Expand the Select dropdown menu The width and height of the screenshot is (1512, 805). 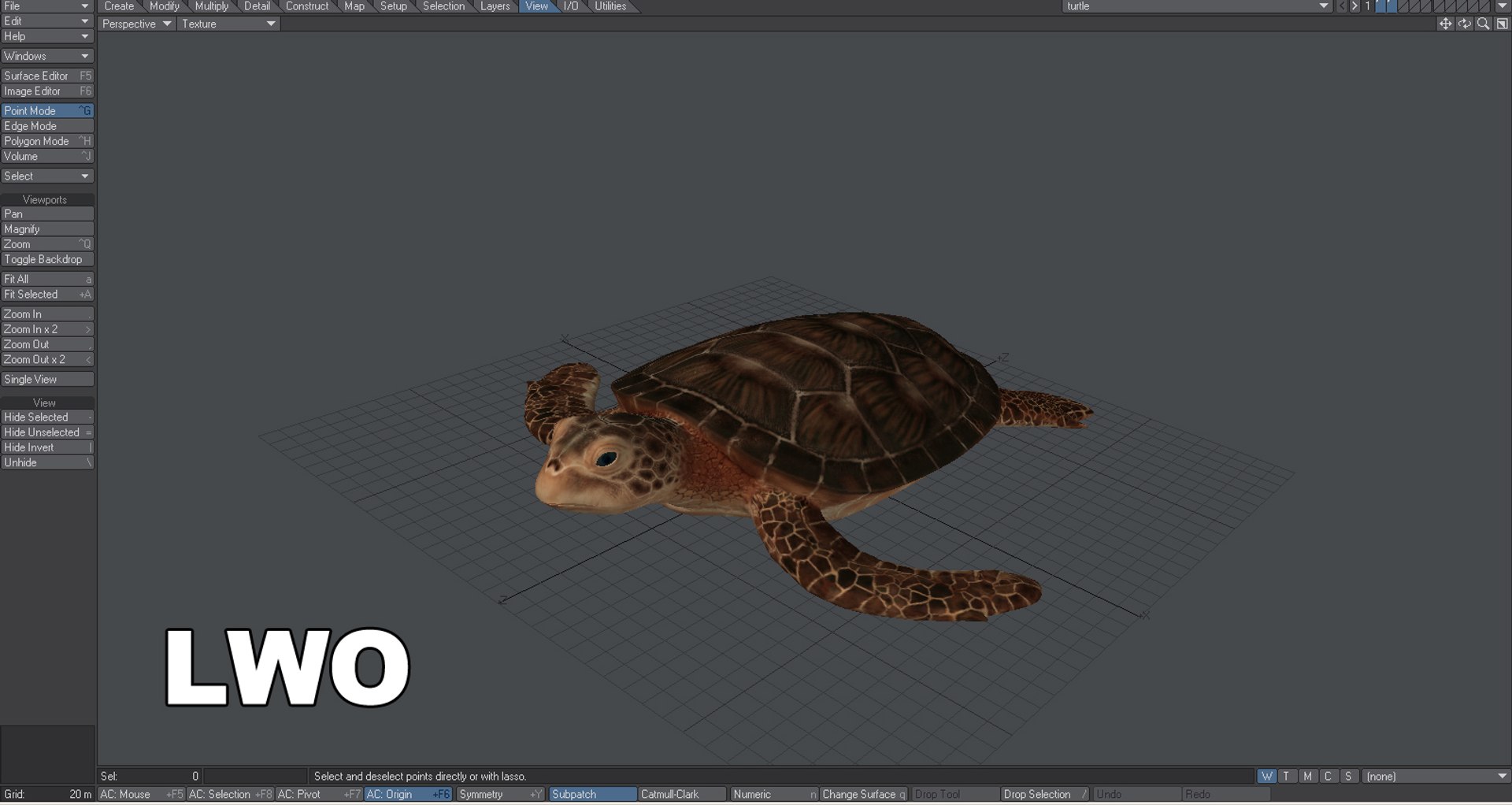[x=47, y=176]
